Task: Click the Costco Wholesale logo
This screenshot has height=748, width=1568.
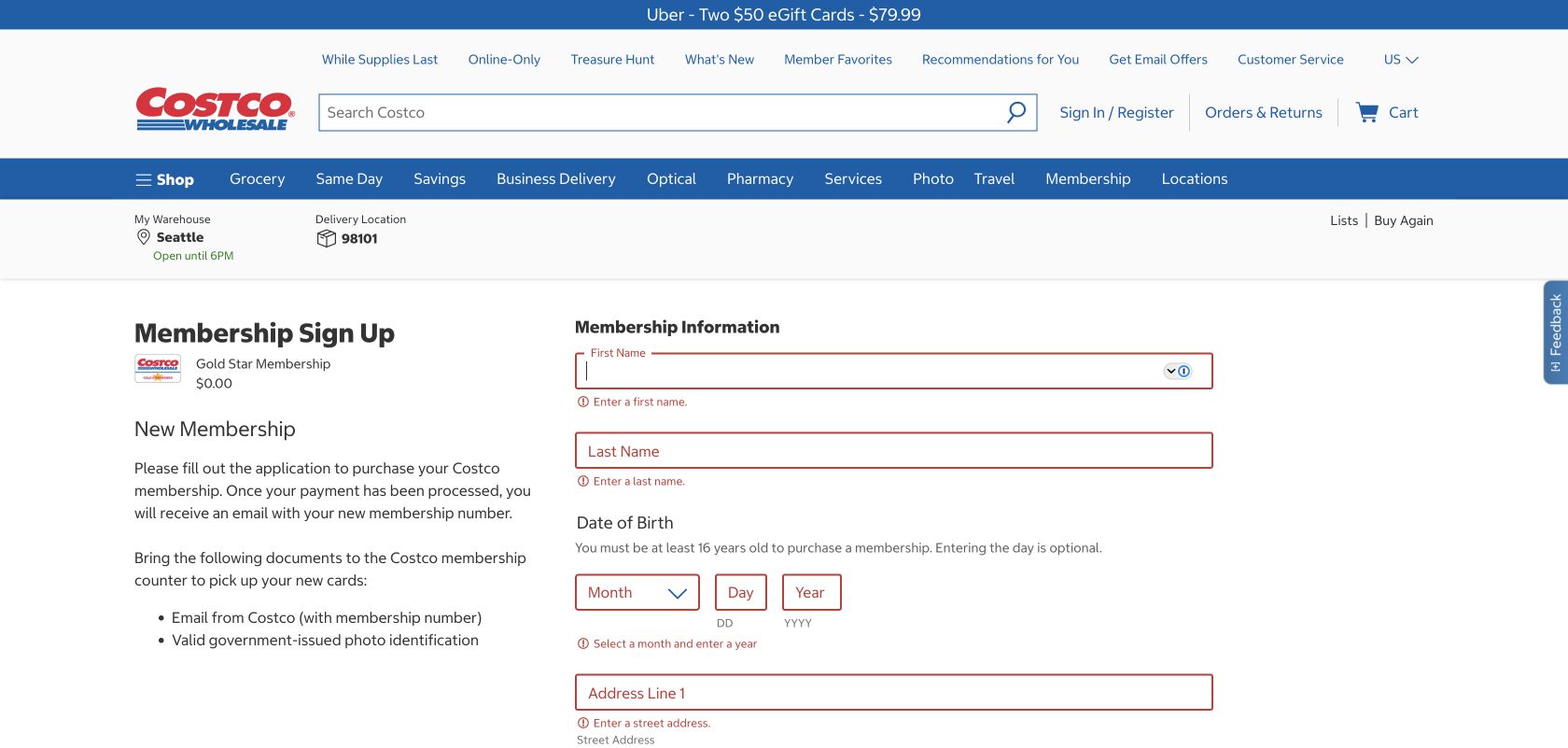Action: tap(216, 109)
